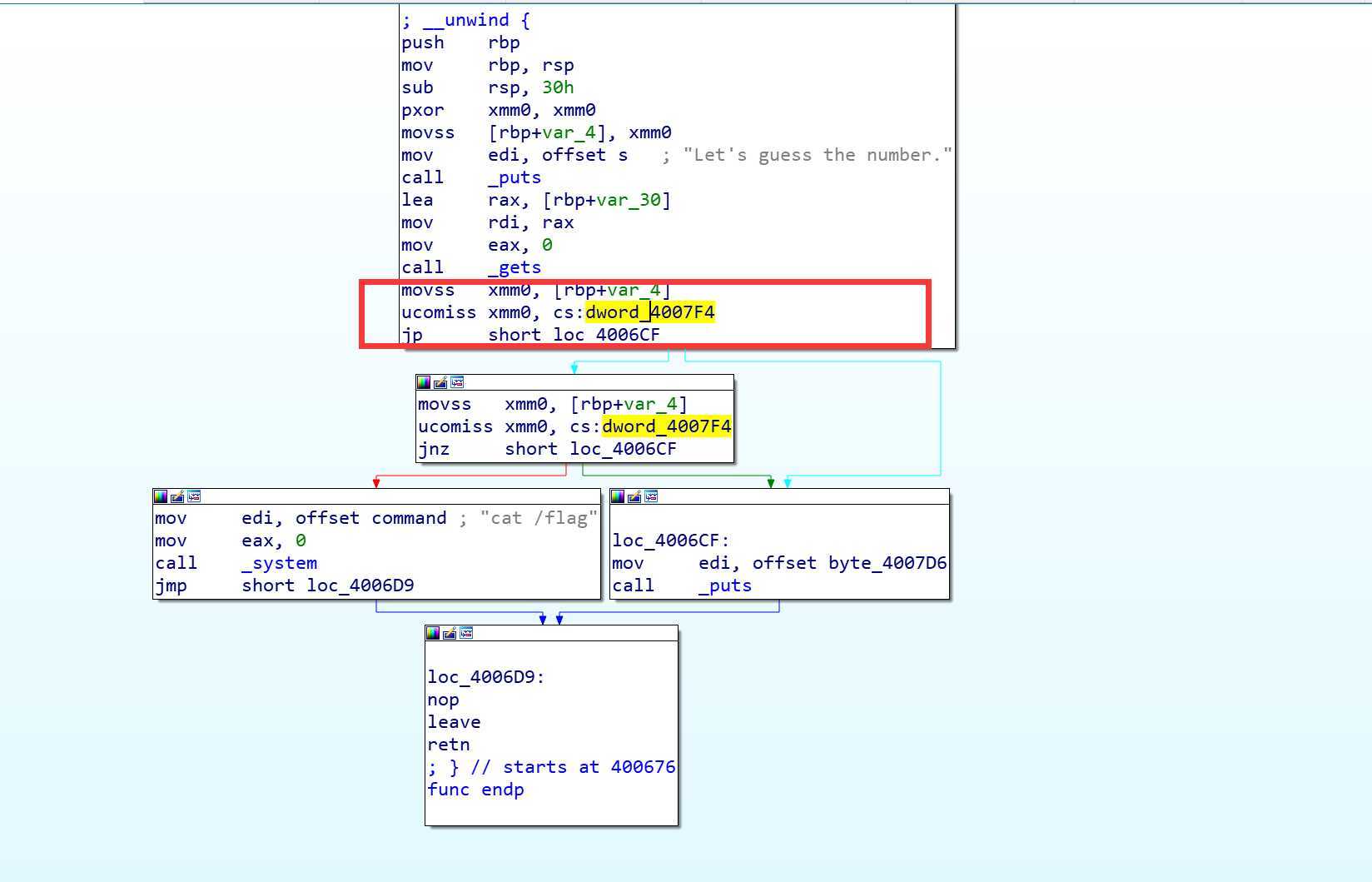The width and height of the screenshot is (1372, 882).
Task: Set node color for the "cat /flag" block
Action: click(161, 496)
